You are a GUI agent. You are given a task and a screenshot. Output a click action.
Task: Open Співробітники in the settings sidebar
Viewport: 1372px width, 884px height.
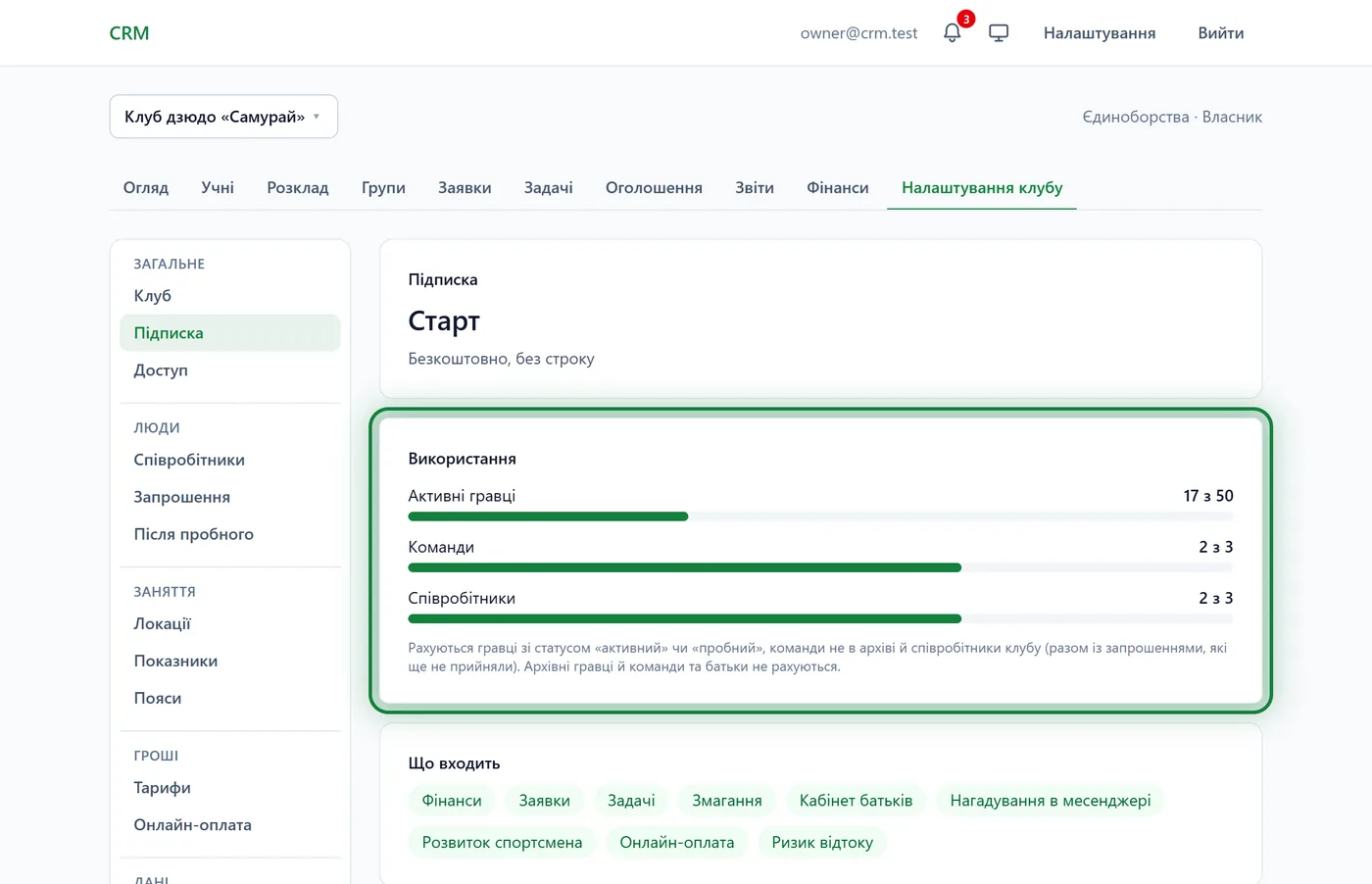click(230, 460)
